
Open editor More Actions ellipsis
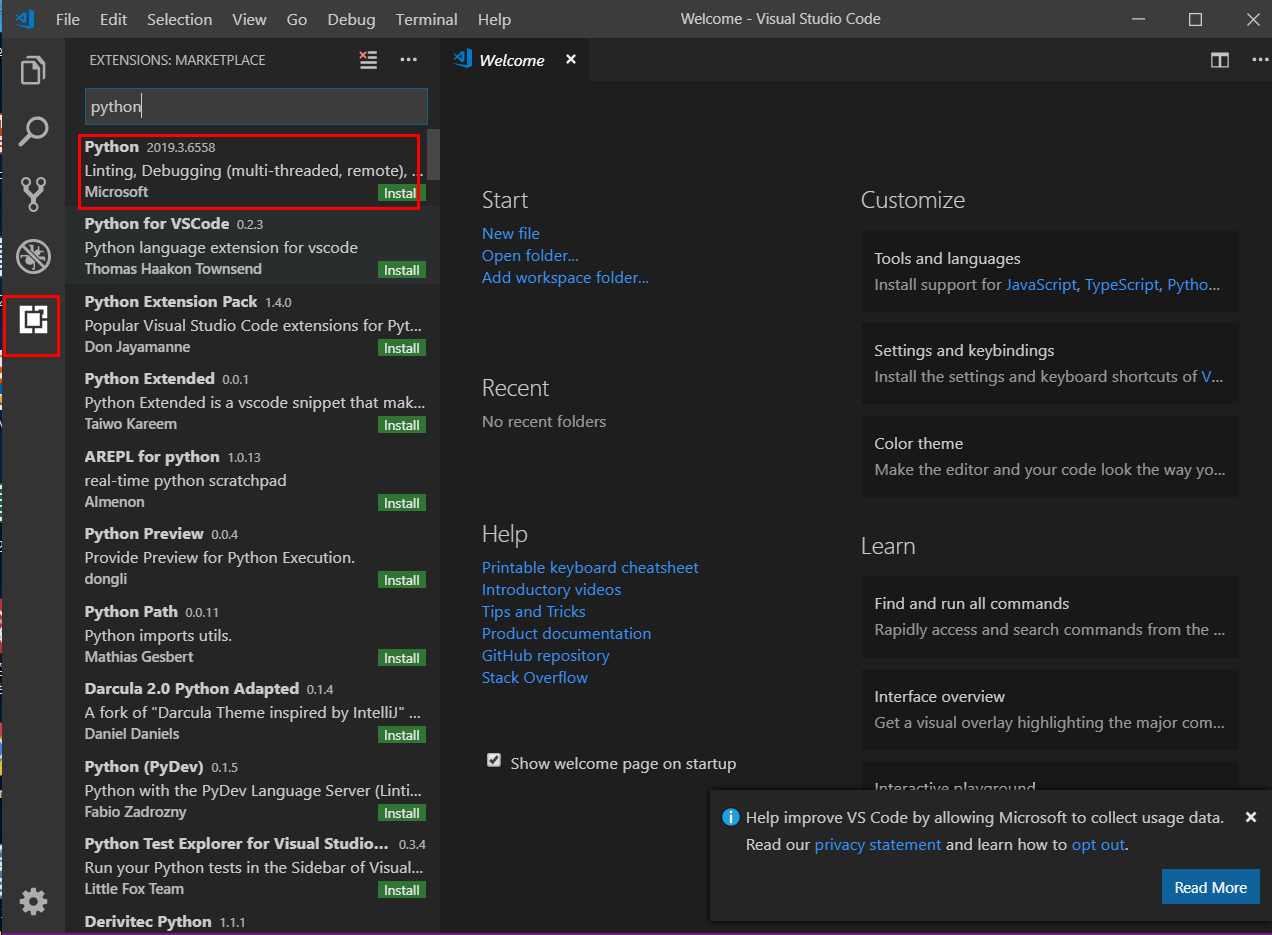point(1260,60)
